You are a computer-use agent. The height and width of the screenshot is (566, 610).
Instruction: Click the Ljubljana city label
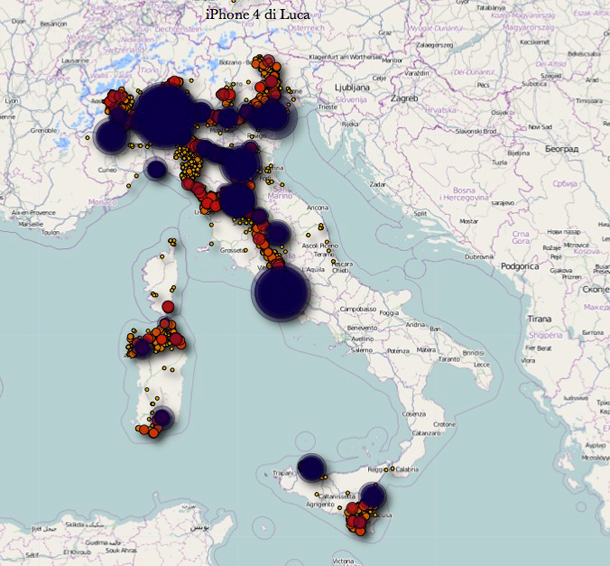[355, 88]
